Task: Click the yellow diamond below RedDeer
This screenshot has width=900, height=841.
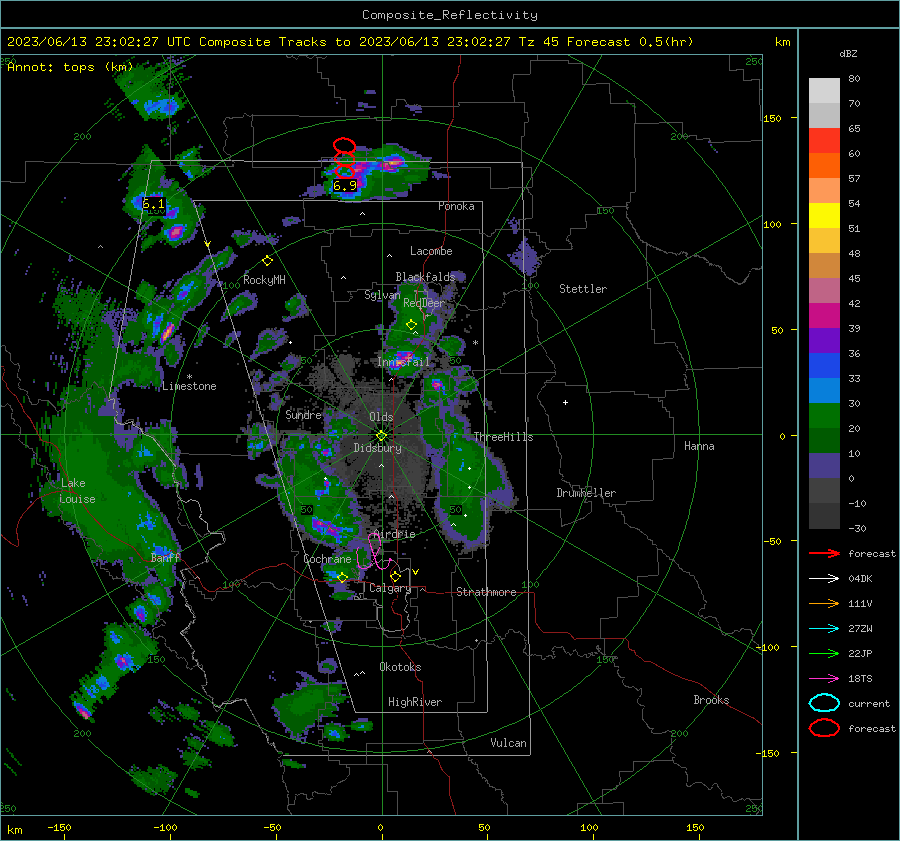Action: point(411,325)
